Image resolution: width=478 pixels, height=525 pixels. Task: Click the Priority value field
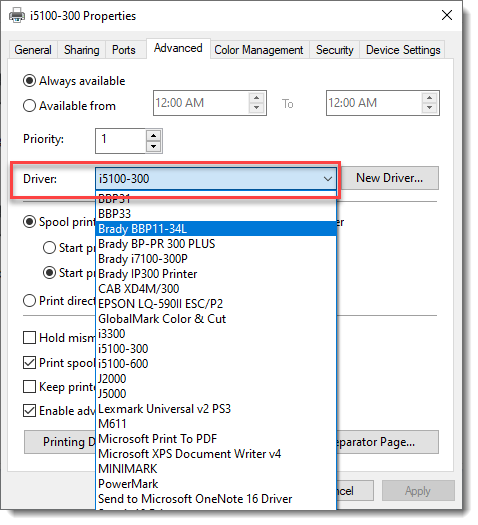click(x=121, y=141)
